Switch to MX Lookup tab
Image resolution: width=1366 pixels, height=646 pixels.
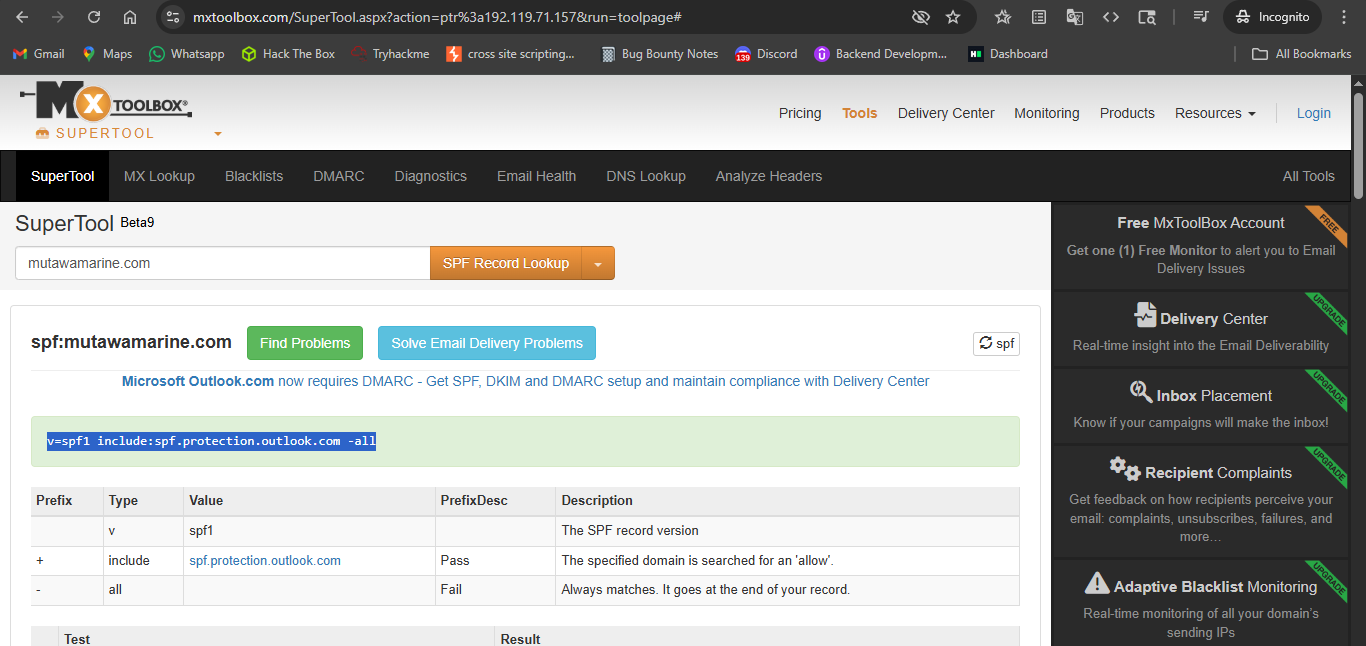point(159,176)
